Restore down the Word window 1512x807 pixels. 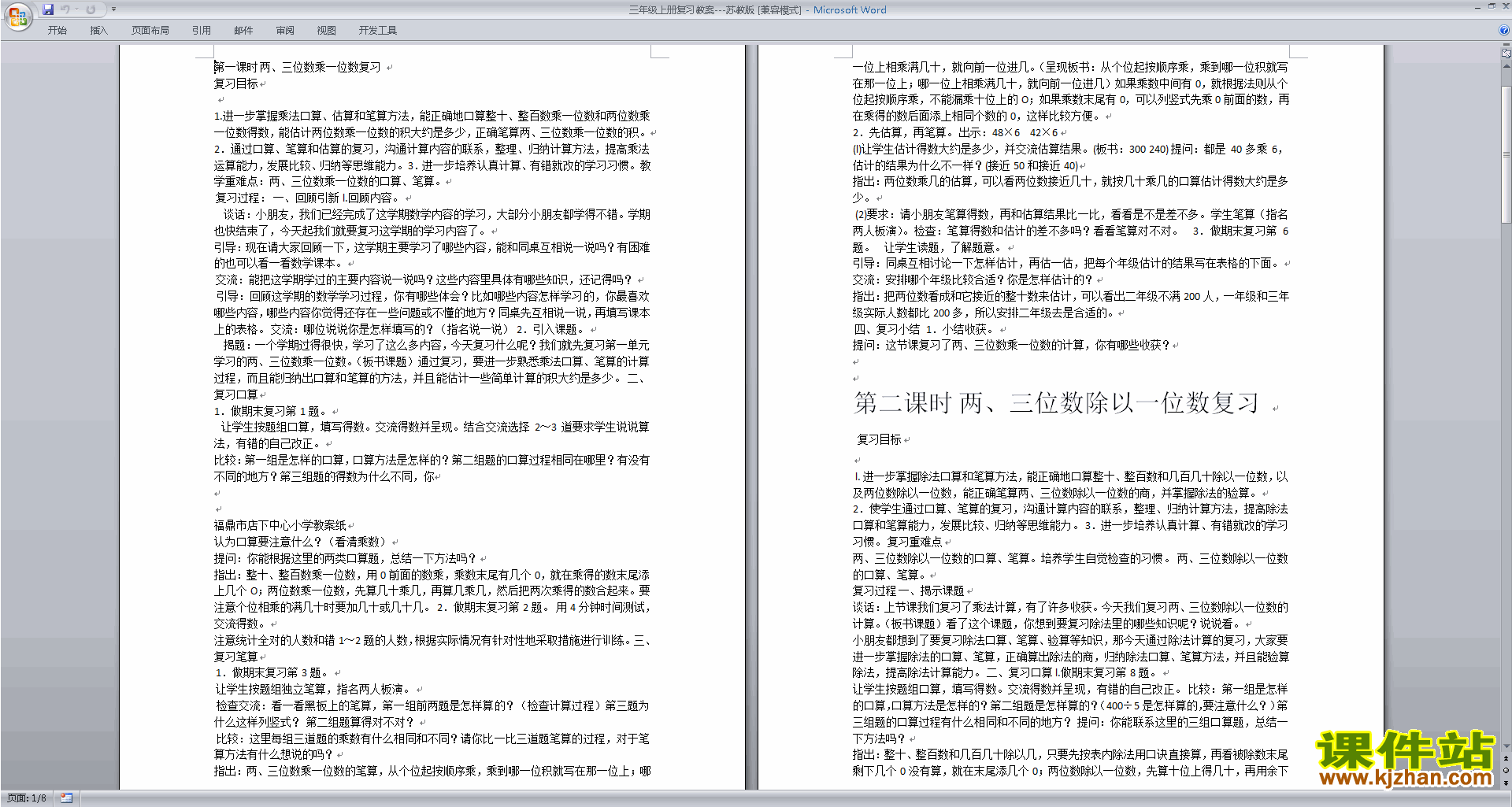pyautogui.click(x=1492, y=6)
